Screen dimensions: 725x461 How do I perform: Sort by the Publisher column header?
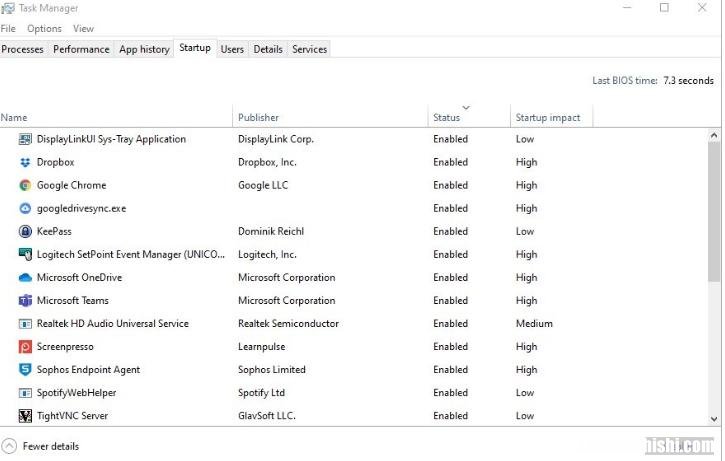[330, 117]
